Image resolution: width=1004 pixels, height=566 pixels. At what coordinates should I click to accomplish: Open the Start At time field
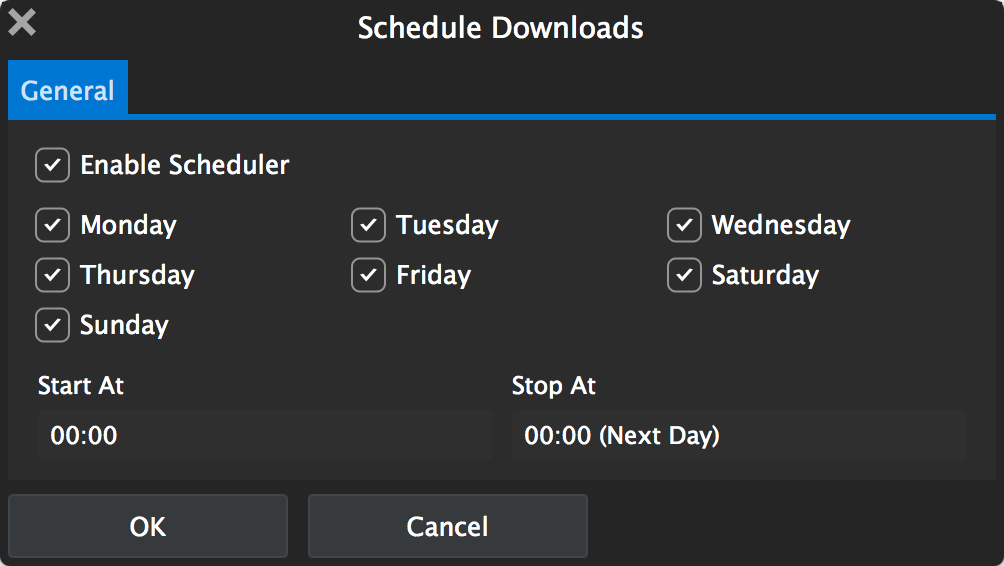tap(265, 435)
